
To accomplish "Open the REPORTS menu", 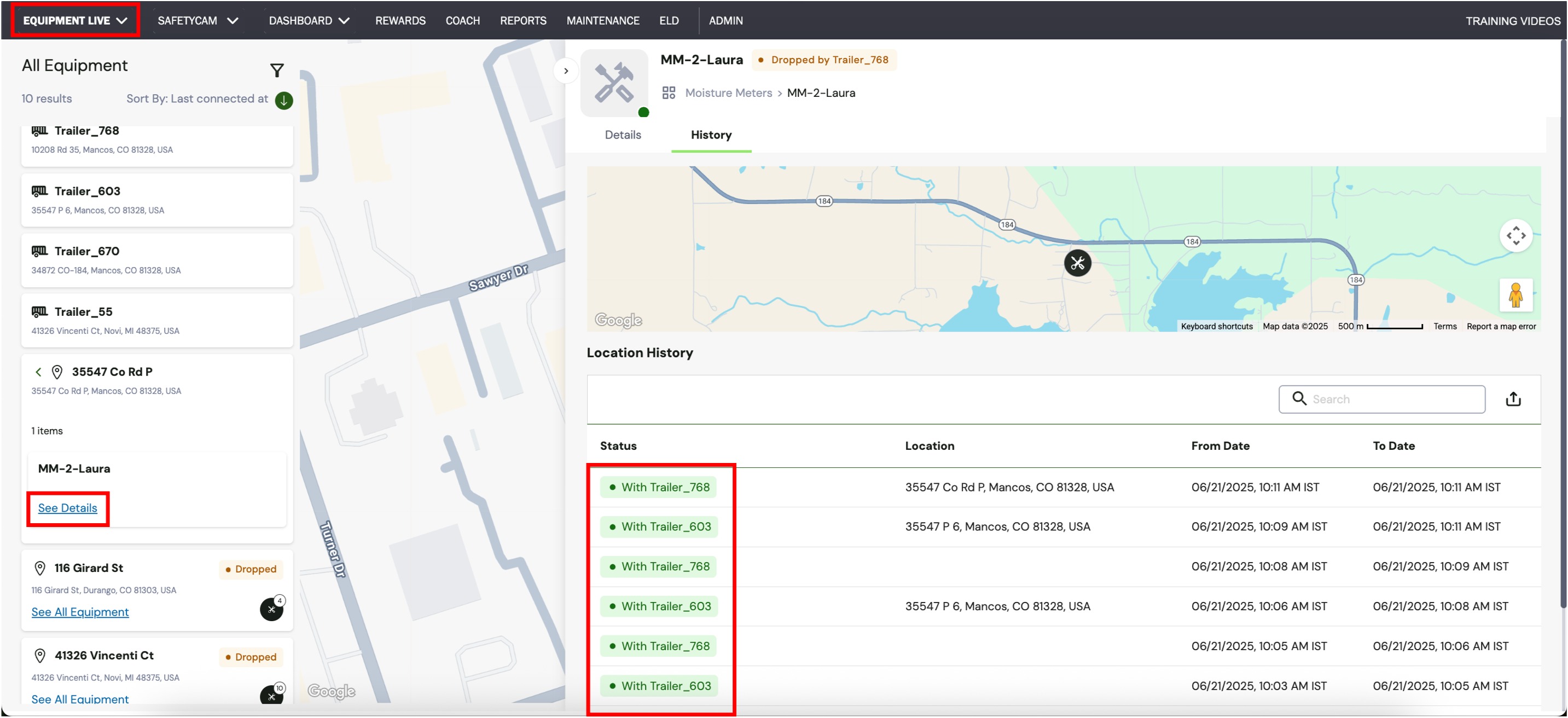I will tap(523, 21).
